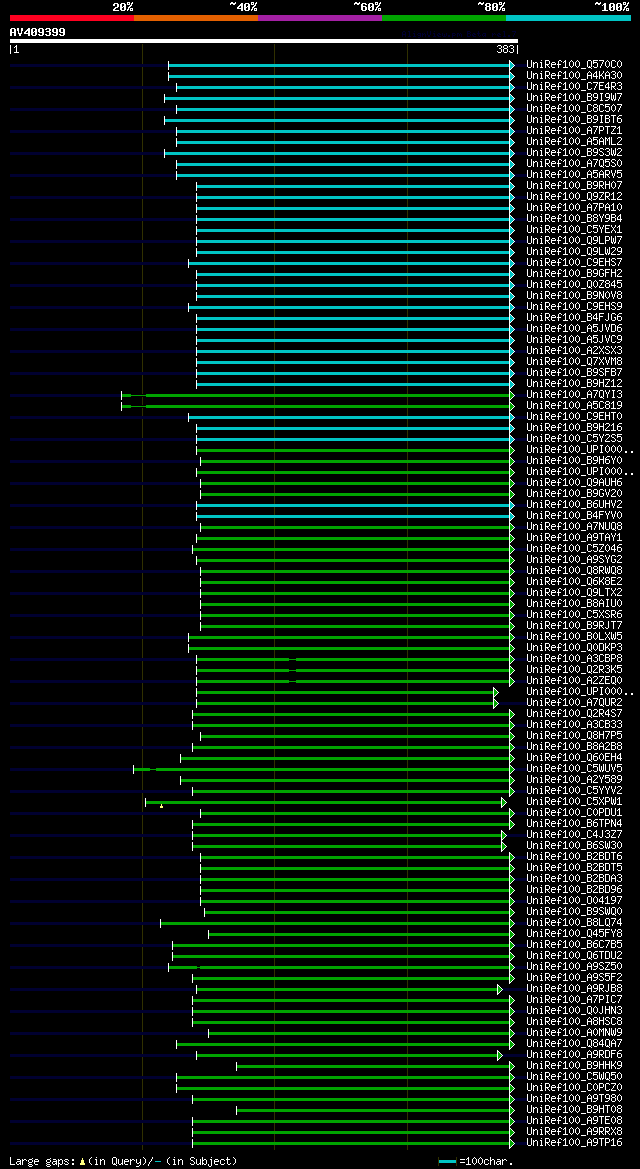Image resolution: width=640 pixels, height=1169 pixels.
Task: Select hit UniRef100_Q570C0
Action: 574,65
